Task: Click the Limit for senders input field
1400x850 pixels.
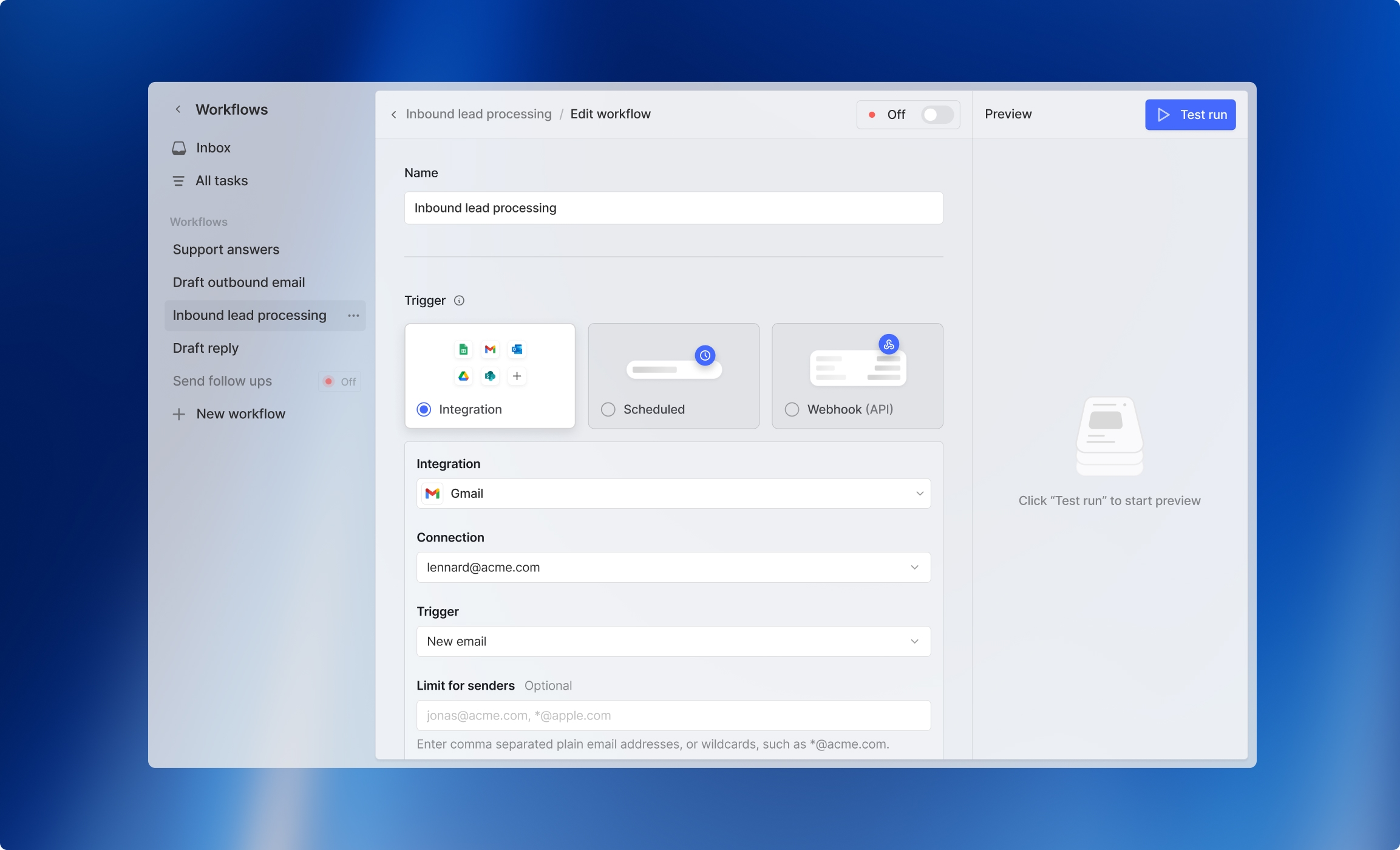Action: [x=673, y=715]
